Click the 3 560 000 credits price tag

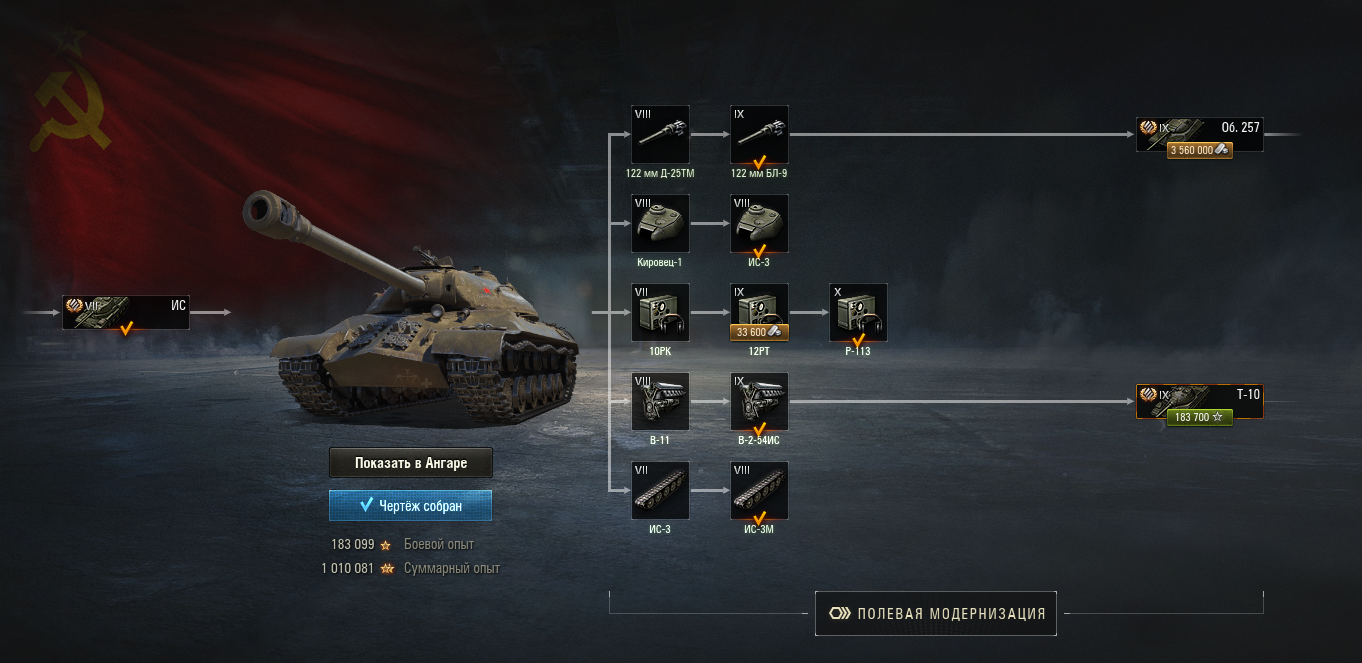(x=1200, y=150)
